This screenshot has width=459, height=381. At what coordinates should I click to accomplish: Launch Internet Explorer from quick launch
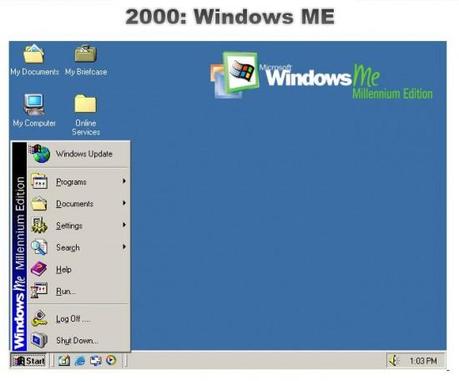[x=80, y=361]
